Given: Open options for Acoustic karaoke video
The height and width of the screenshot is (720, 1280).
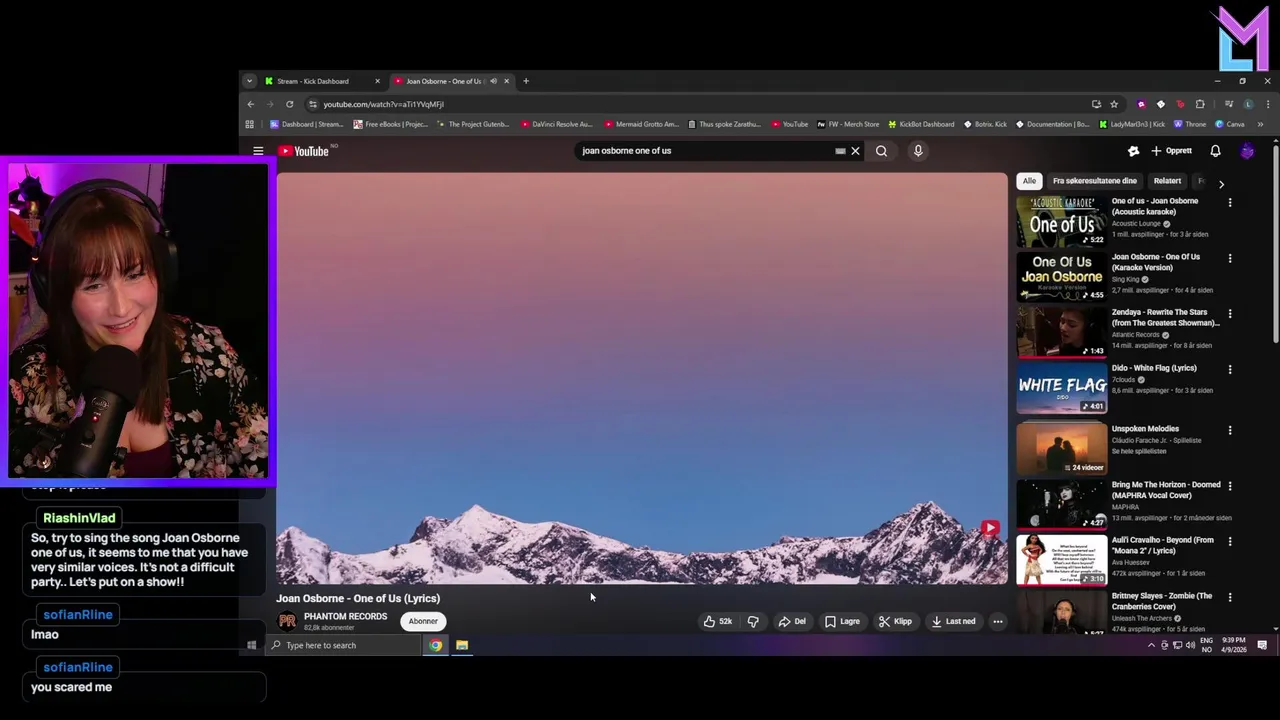Looking at the screenshot, I should (x=1230, y=202).
